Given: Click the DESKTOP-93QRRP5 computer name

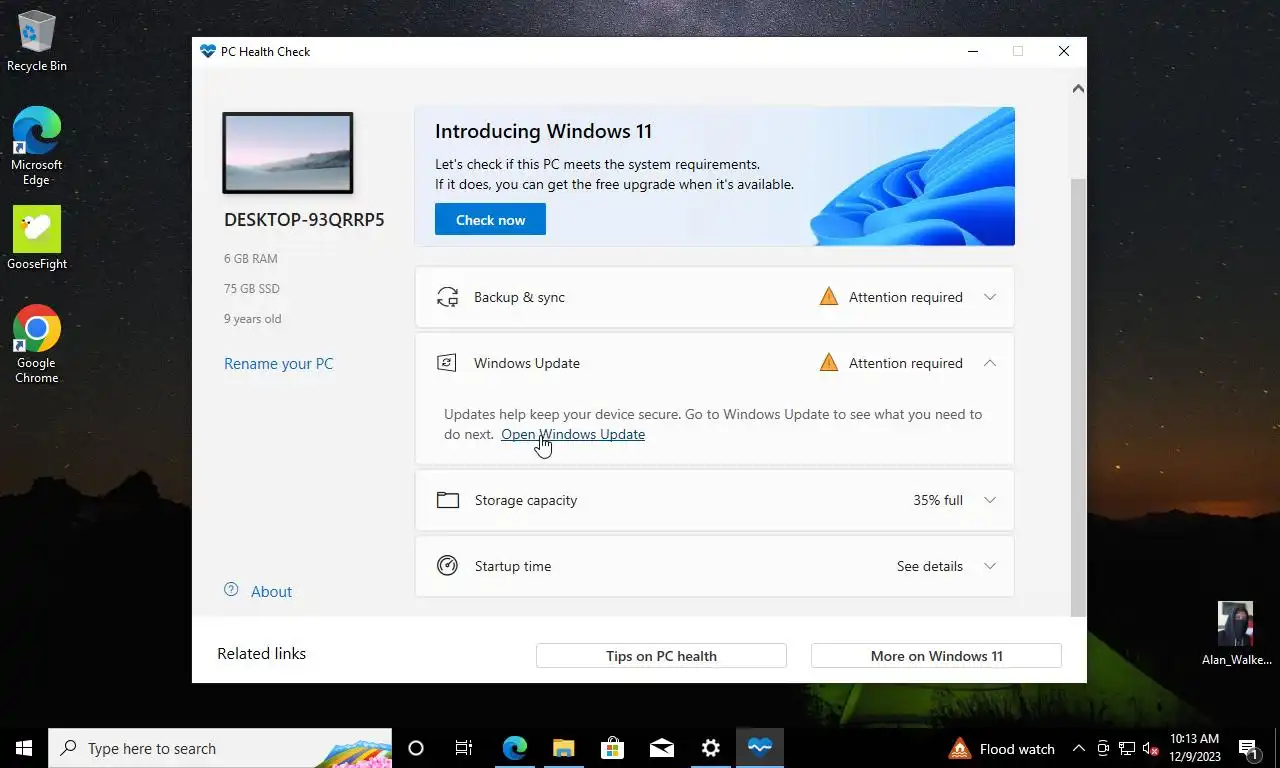Looking at the screenshot, I should pyautogui.click(x=304, y=220).
